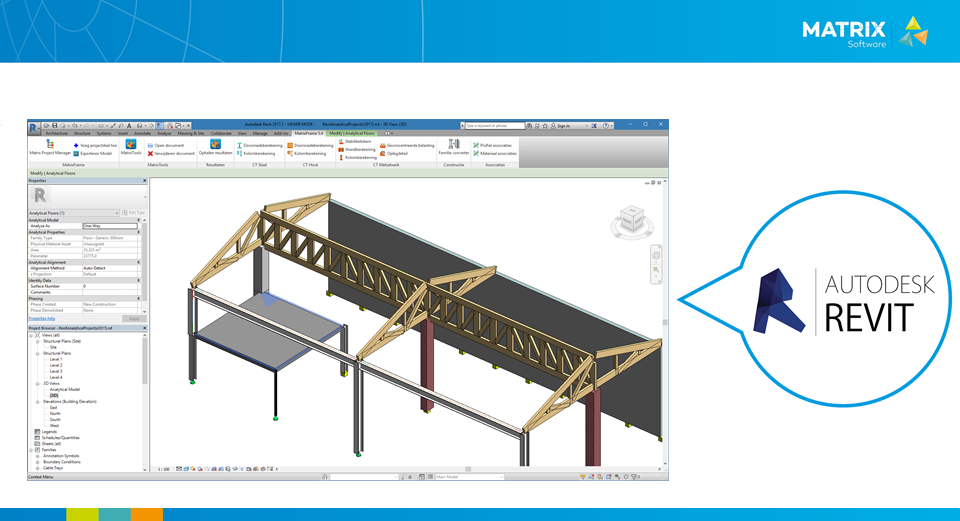Open the type selector dropdown Analytical Floors
The image size is (960, 521).
[73, 213]
